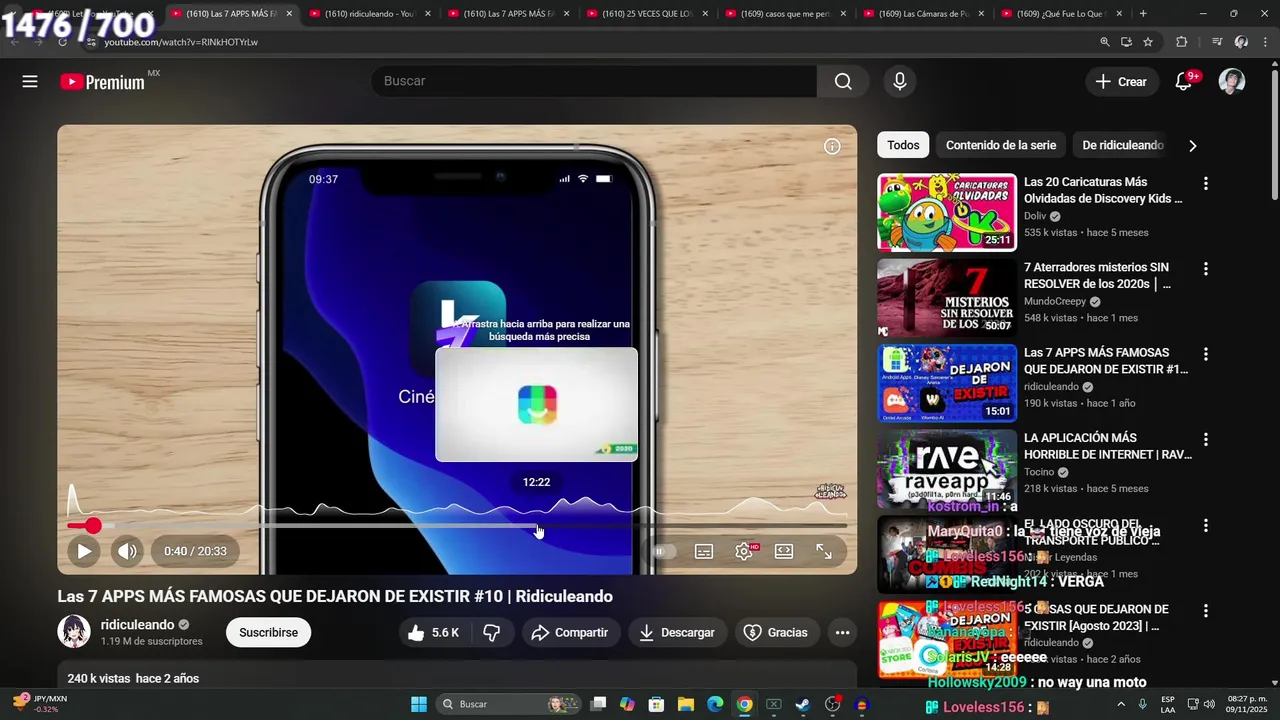Switch to theater mode
1280x720 pixels.
(x=784, y=551)
